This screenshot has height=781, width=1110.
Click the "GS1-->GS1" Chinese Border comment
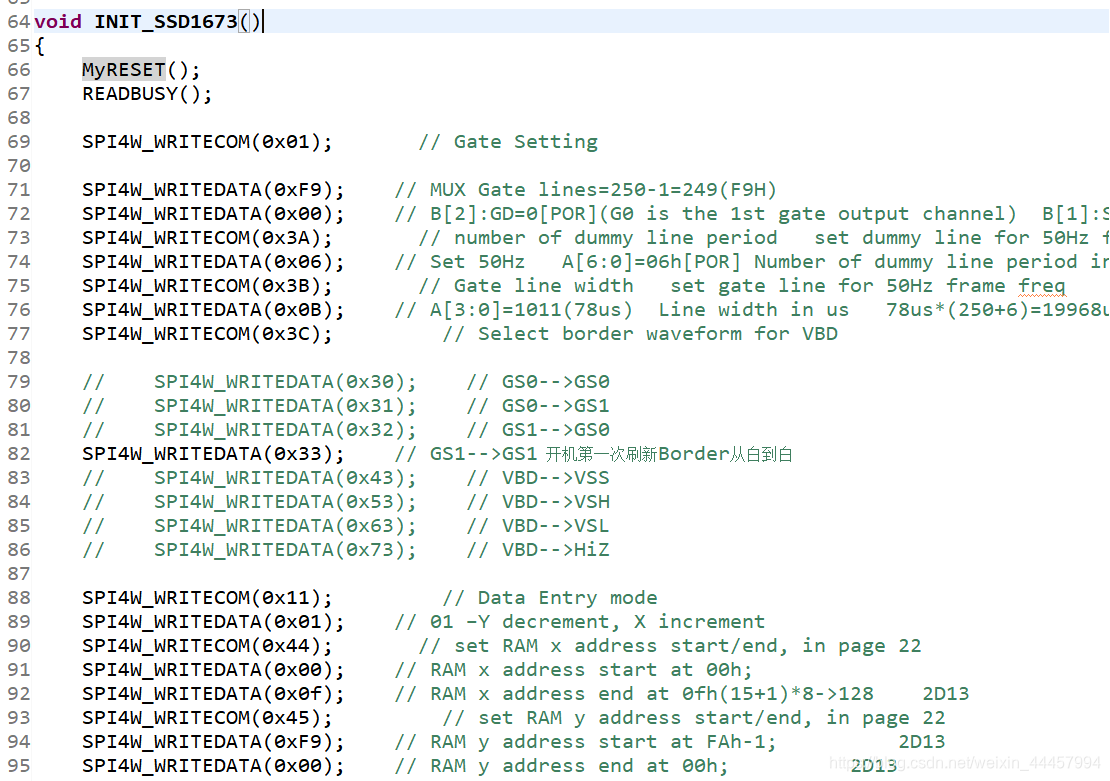(593, 454)
